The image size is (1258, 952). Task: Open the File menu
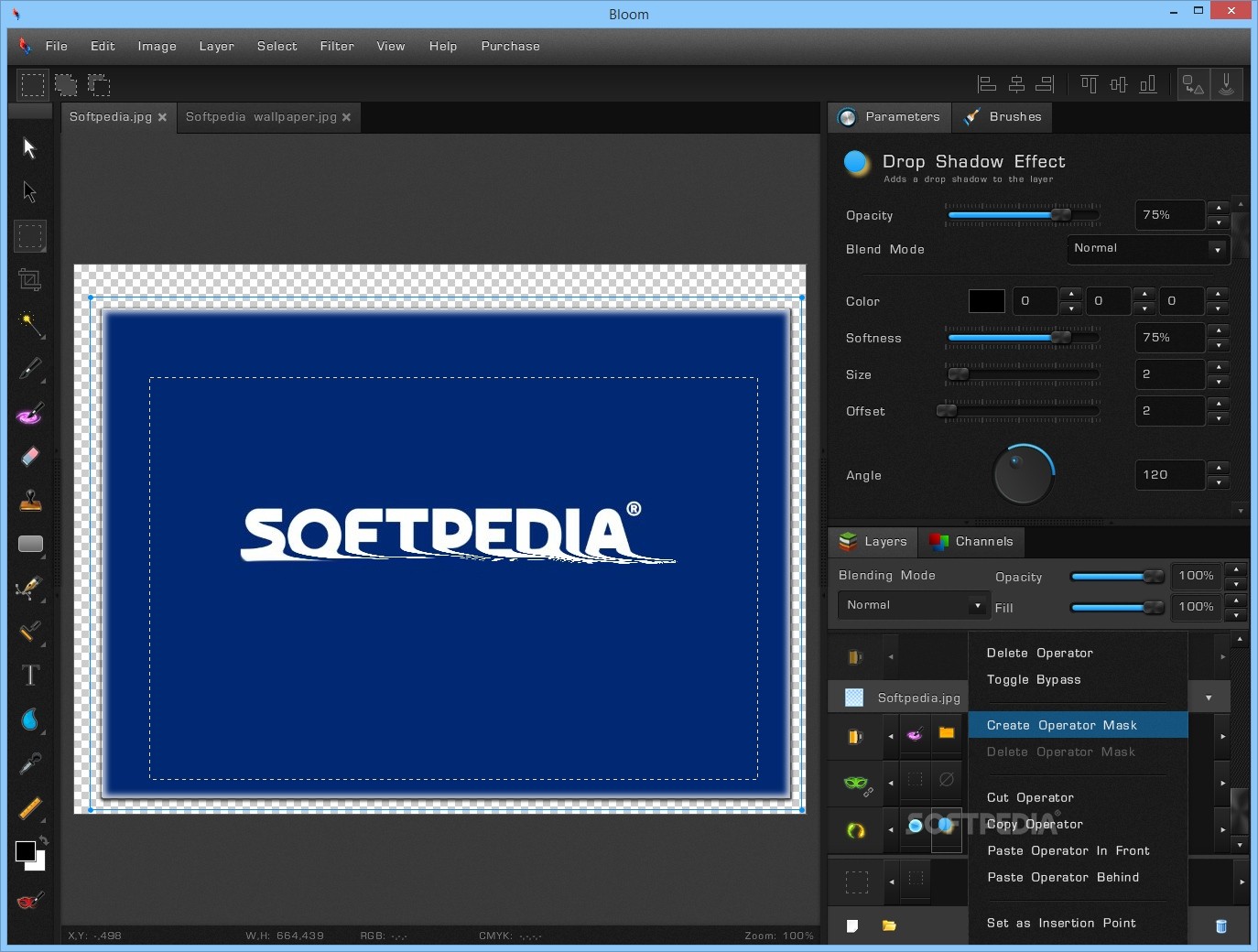(56, 46)
